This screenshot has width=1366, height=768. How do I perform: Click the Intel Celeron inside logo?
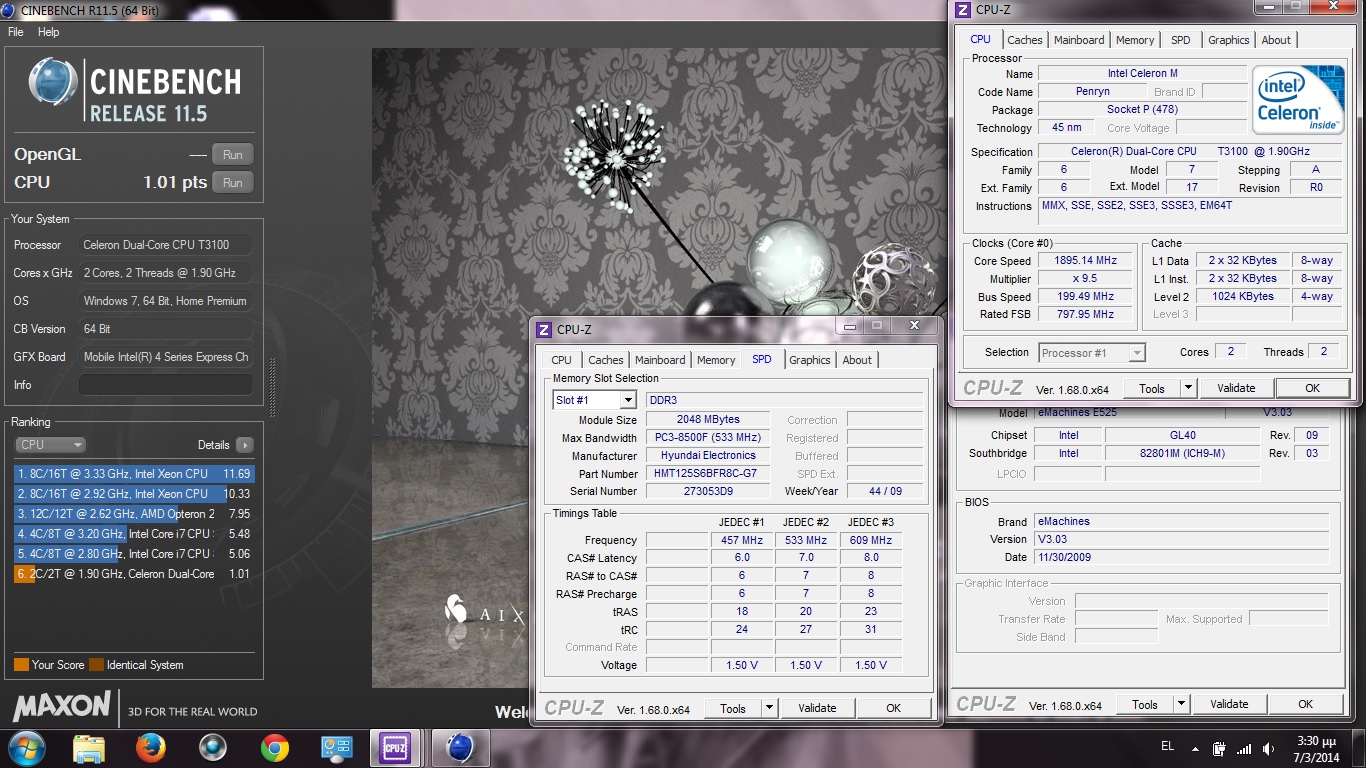(1299, 100)
